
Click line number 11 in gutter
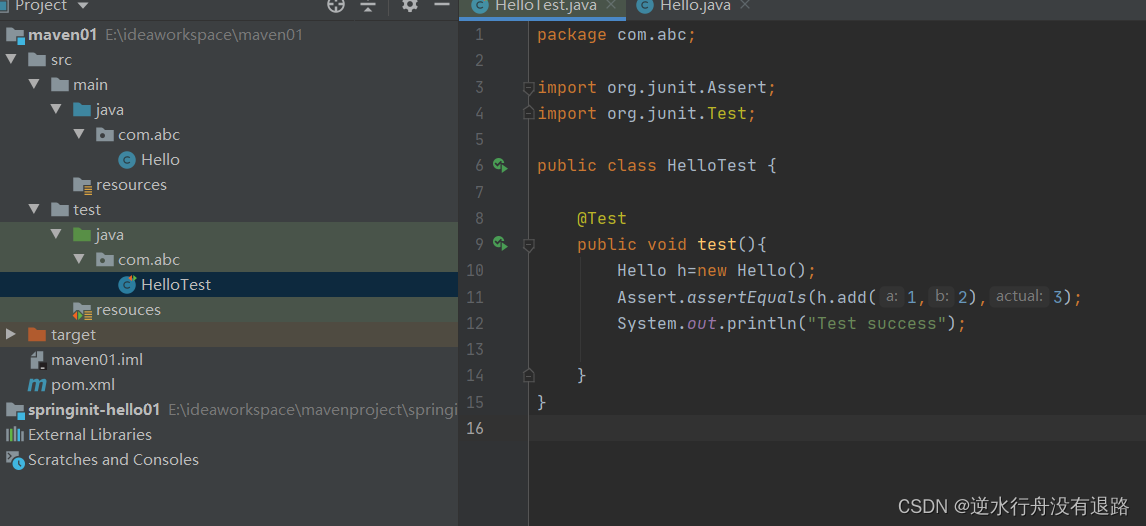click(x=474, y=297)
